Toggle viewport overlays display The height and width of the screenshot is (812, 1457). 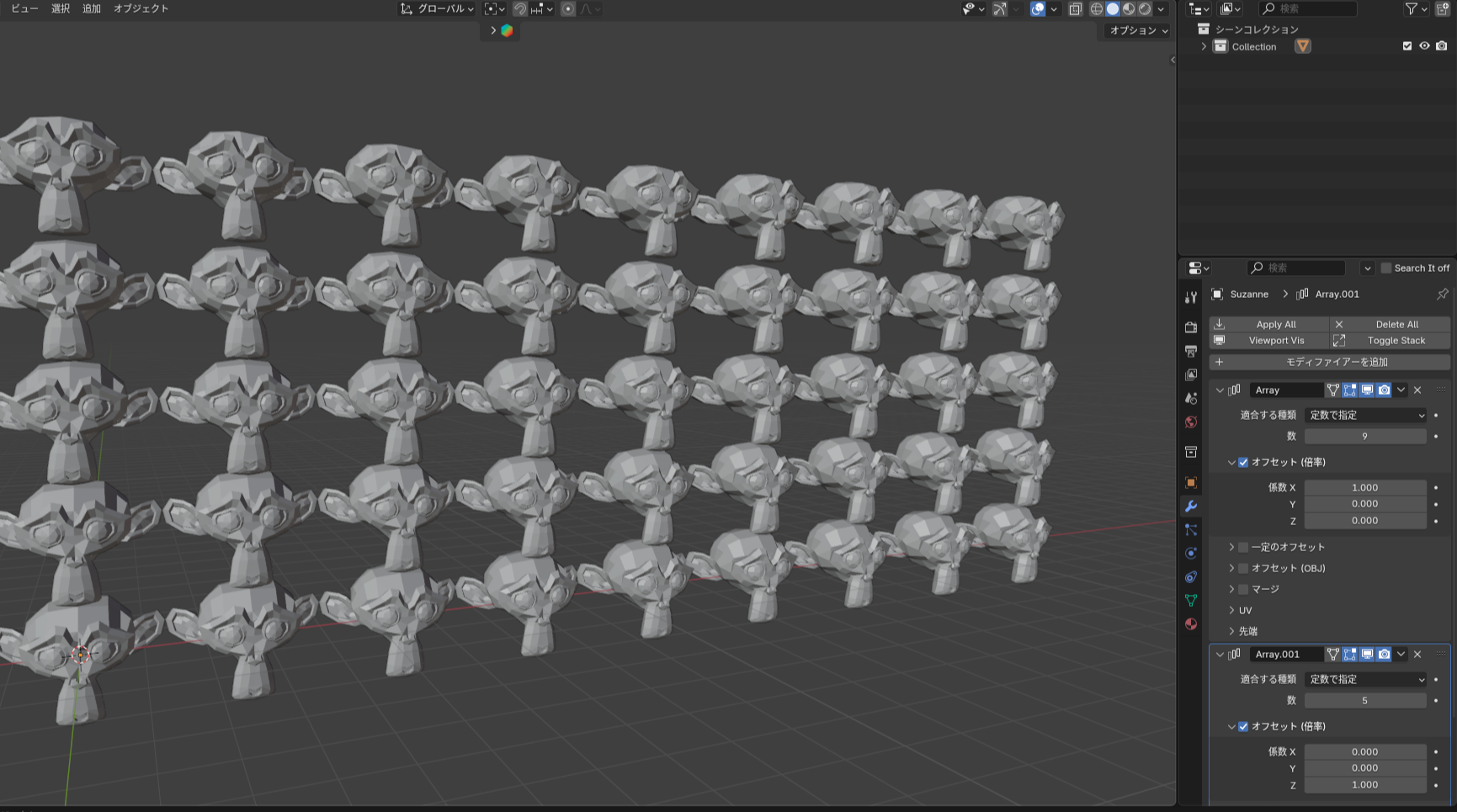coord(1038,8)
